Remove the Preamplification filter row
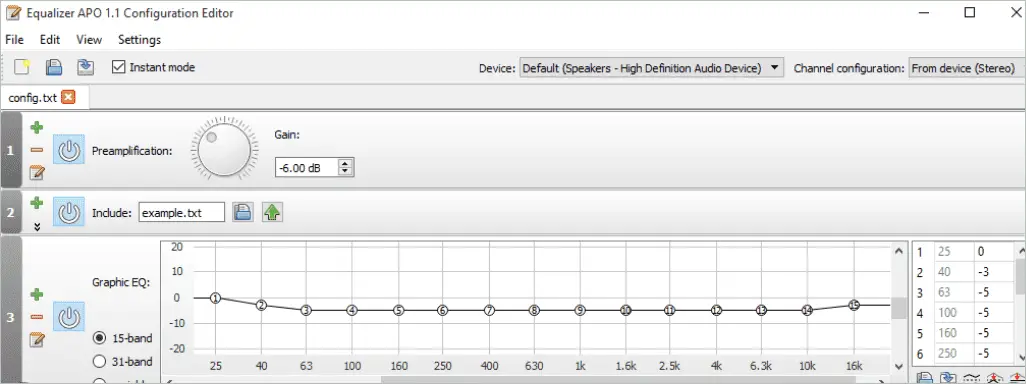1026x384 pixels. click(37, 150)
